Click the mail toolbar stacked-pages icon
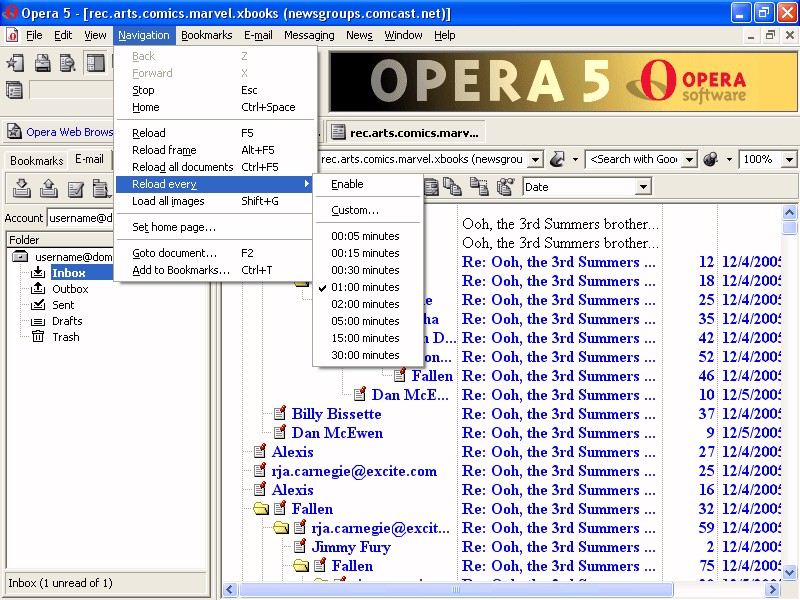The image size is (800, 600). (101, 188)
